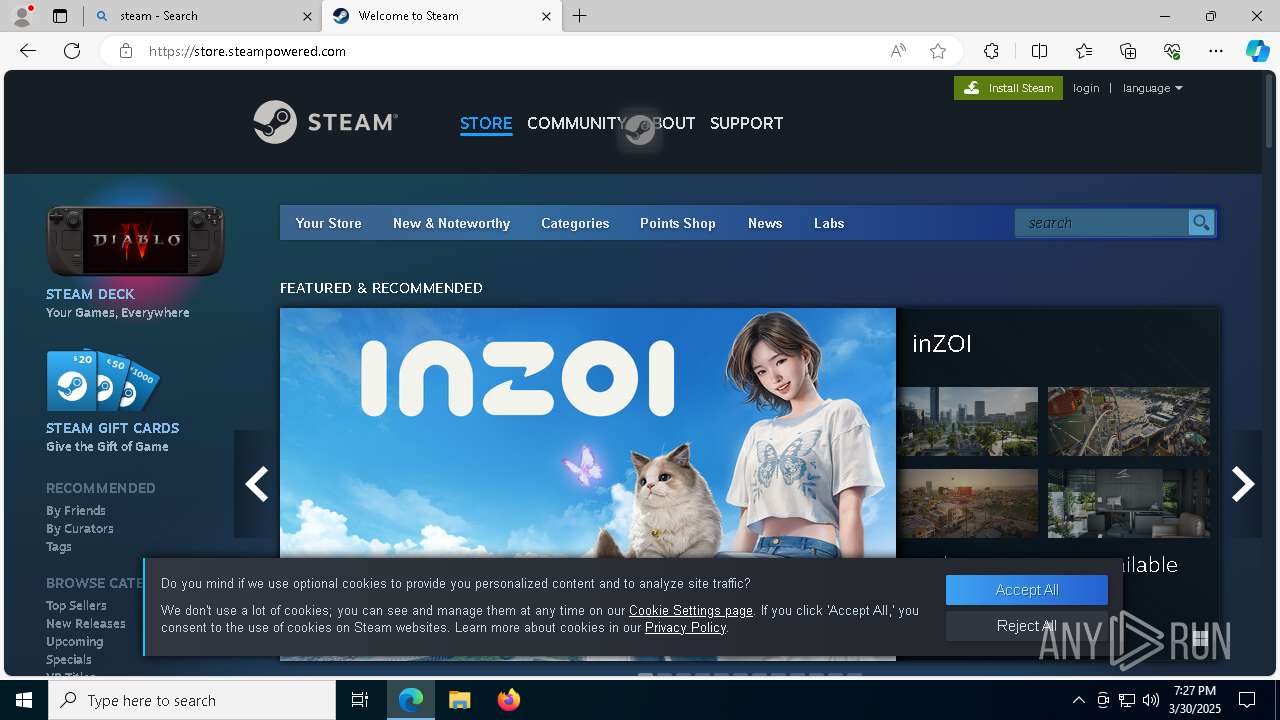
Task: Open Specials link in sidebar
Action: coord(69,659)
